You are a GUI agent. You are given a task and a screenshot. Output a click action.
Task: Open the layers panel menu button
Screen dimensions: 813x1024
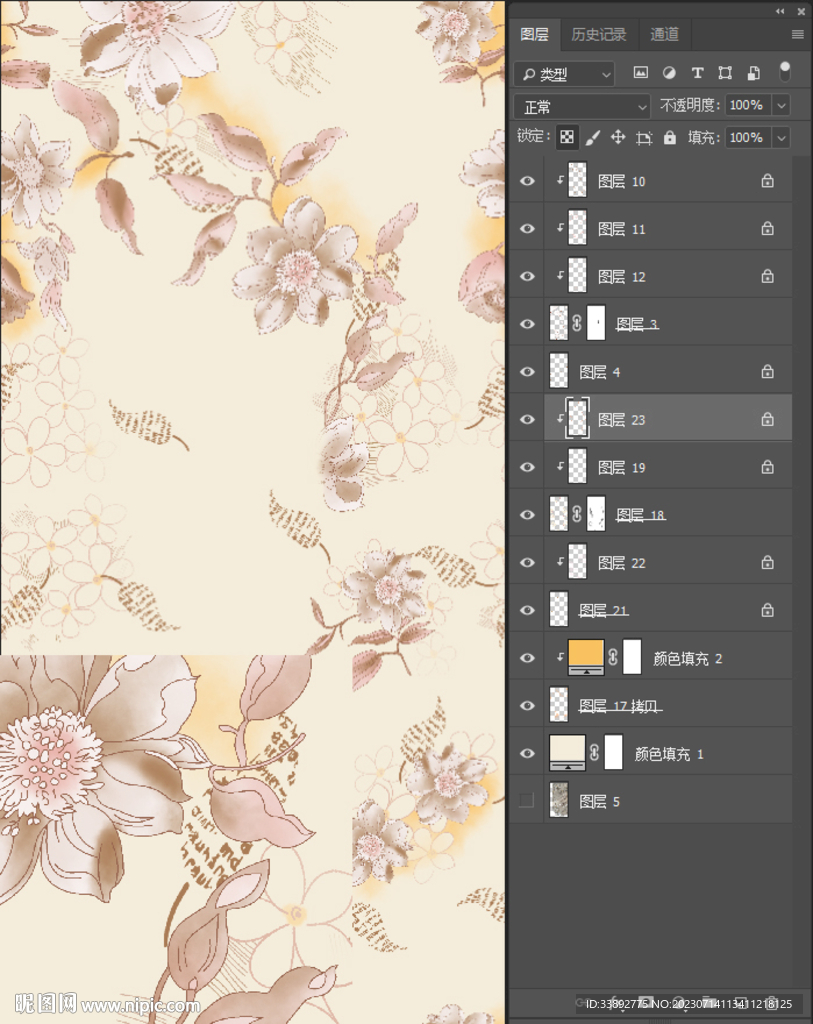[797, 35]
